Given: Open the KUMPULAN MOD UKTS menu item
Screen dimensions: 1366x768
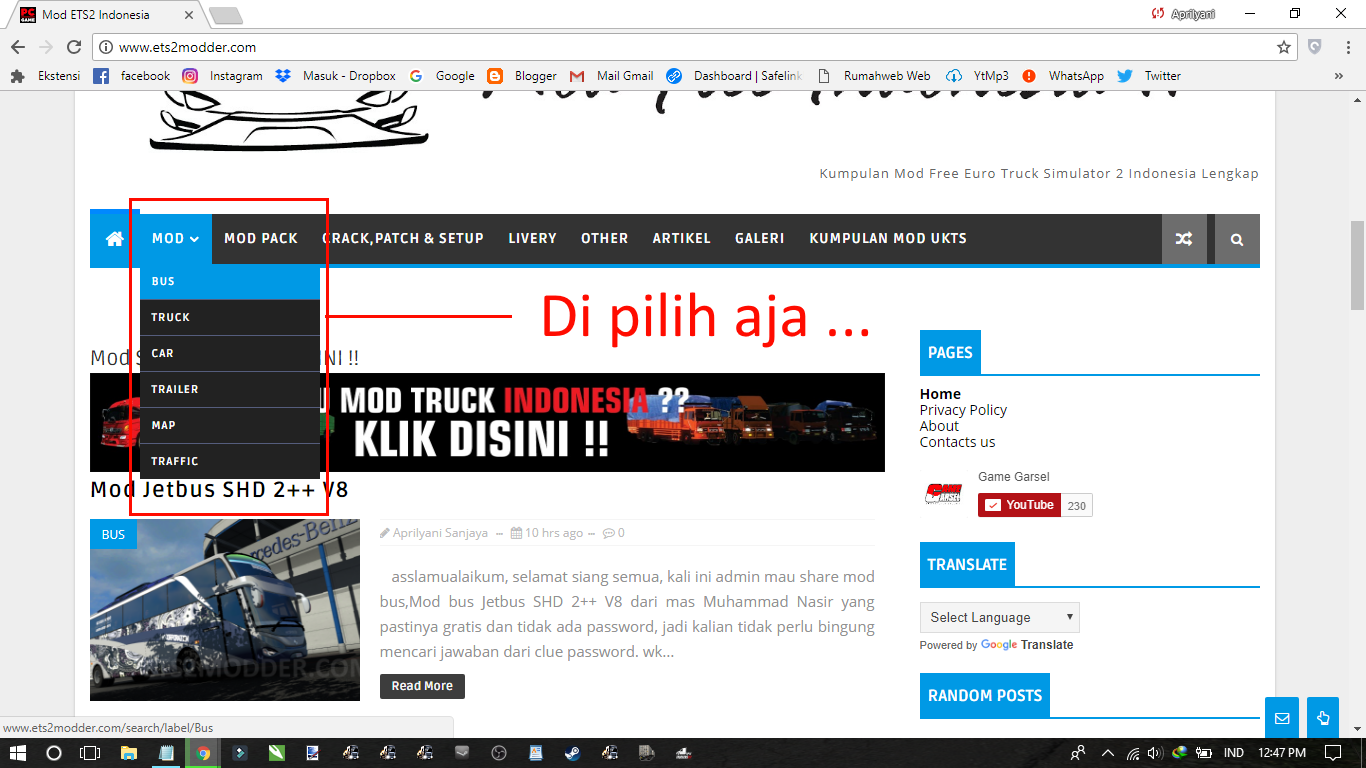Looking at the screenshot, I should click(888, 239).
